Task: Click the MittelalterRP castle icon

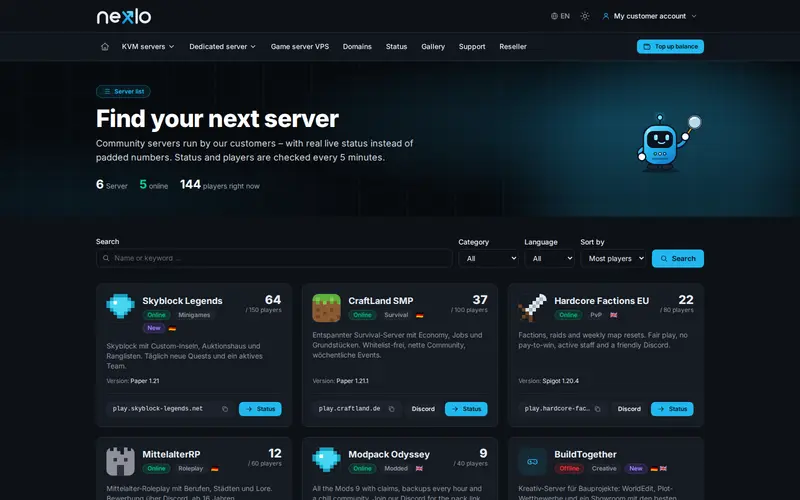Action: tap(120, 461)
